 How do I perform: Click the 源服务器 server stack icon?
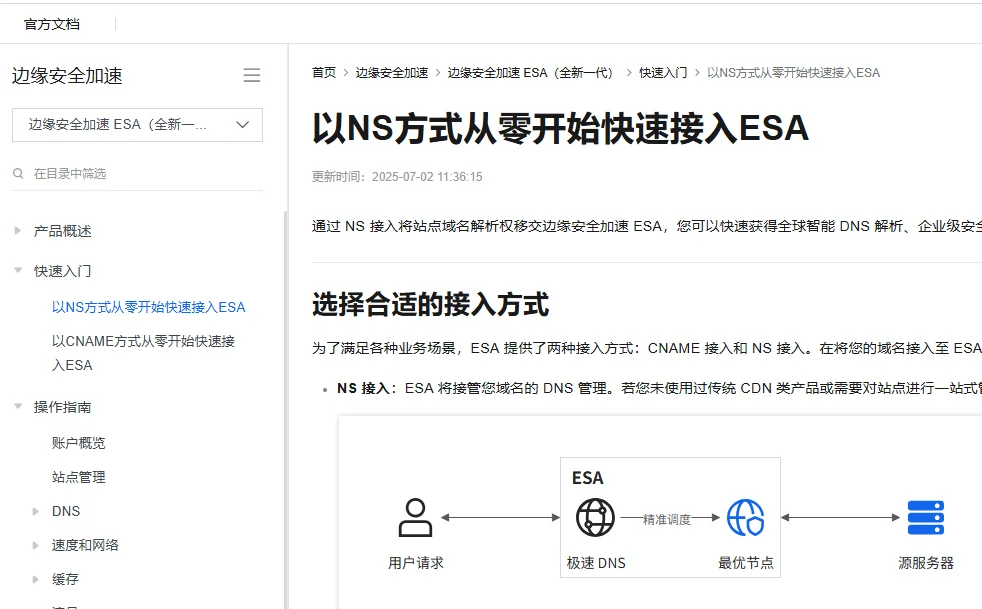pos(925,516)
